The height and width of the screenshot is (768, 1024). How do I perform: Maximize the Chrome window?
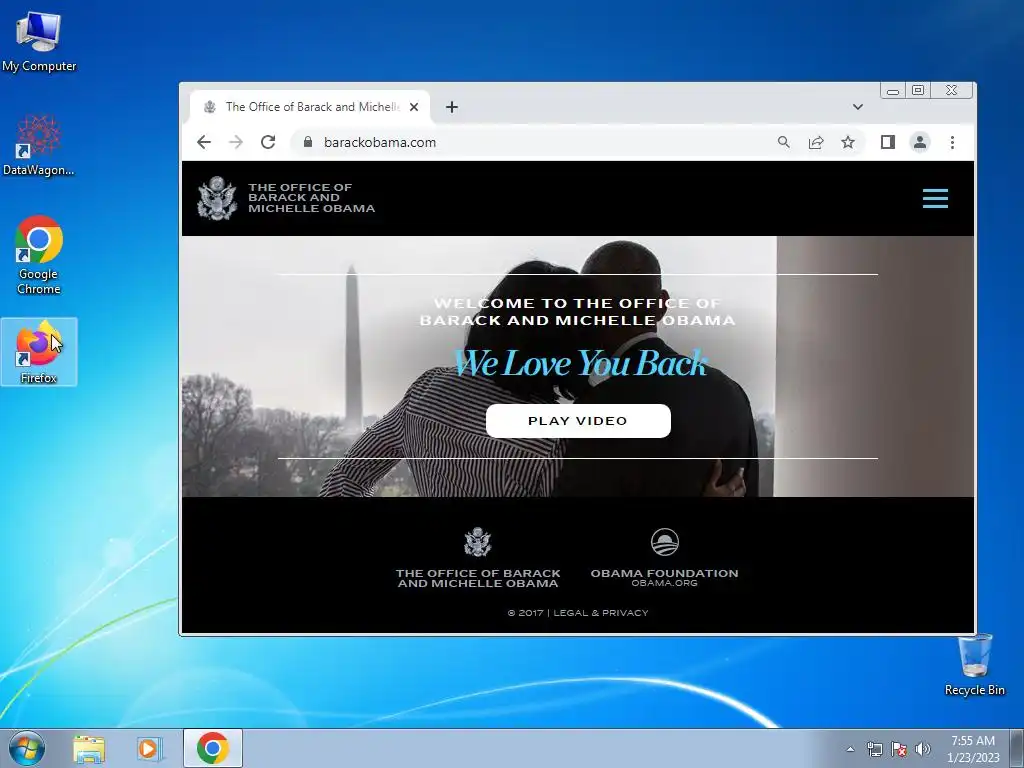click(918, 91)
